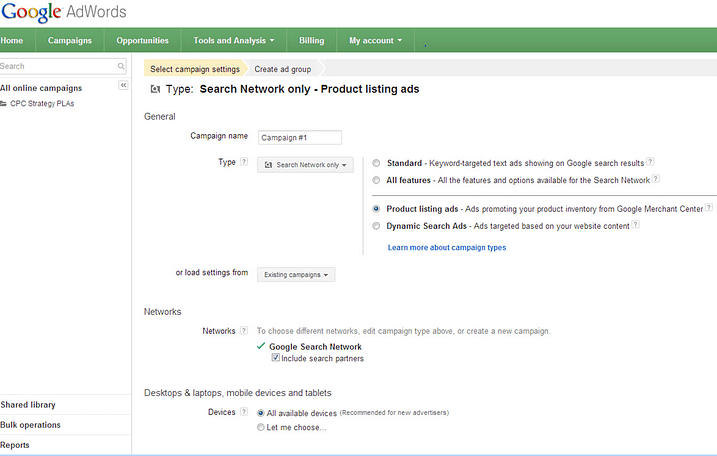
Task: Open help icon after Standard description
Action: pyautogui.click(x=650, y=161)
